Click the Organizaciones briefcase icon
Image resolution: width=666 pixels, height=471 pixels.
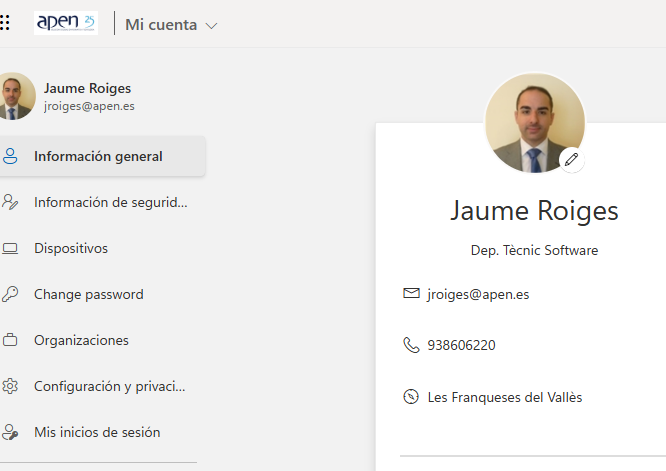tap(10, 340)
